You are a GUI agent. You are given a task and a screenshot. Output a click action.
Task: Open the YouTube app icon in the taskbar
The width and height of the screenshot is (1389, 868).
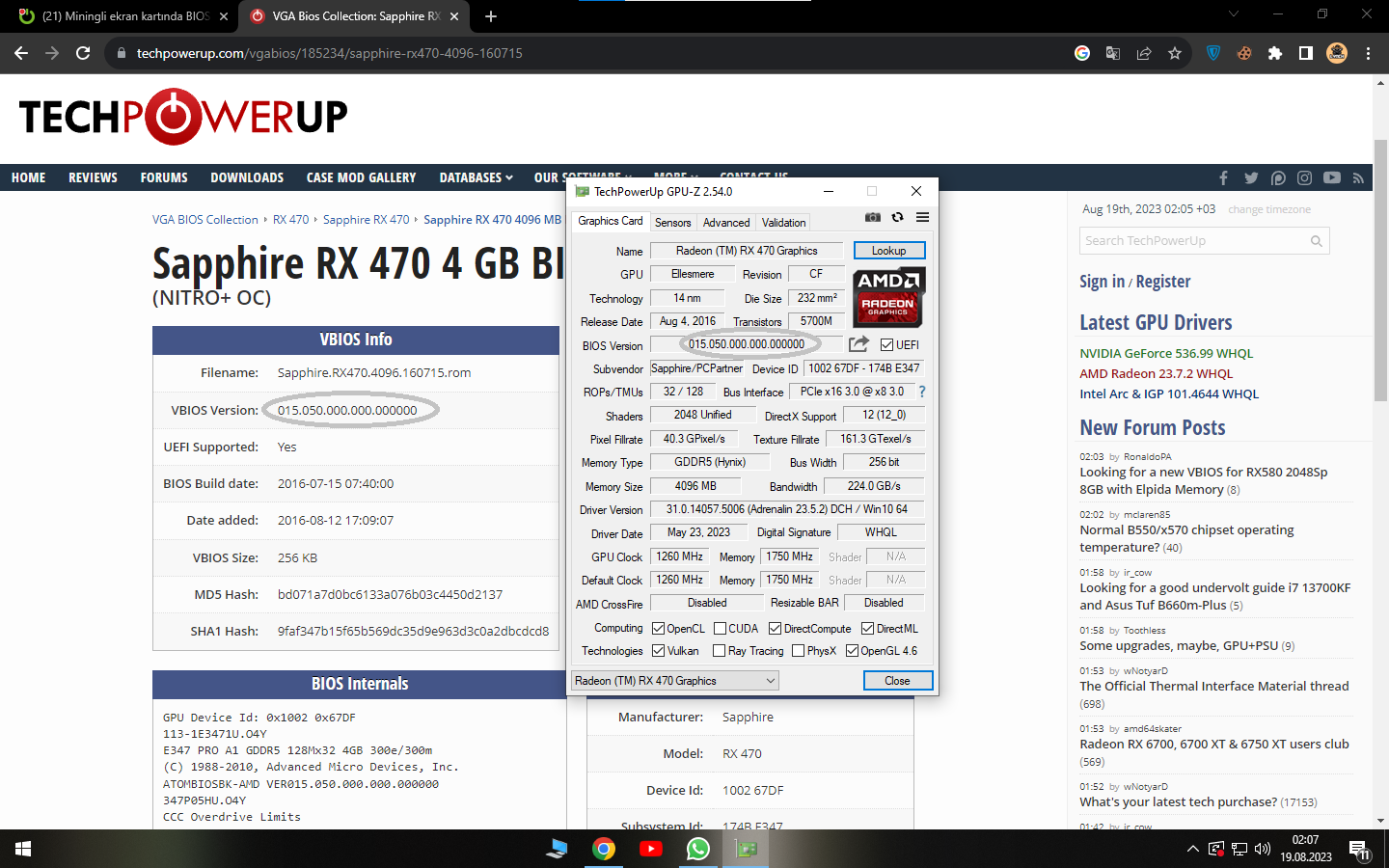pos(651,849)
